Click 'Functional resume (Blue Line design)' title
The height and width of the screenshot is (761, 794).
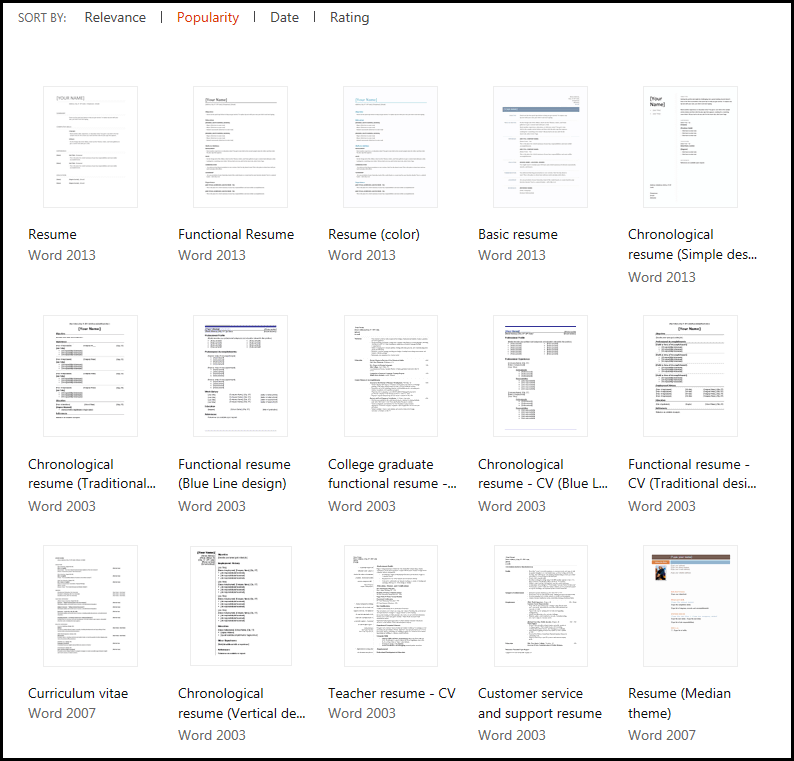coord(234,474)
